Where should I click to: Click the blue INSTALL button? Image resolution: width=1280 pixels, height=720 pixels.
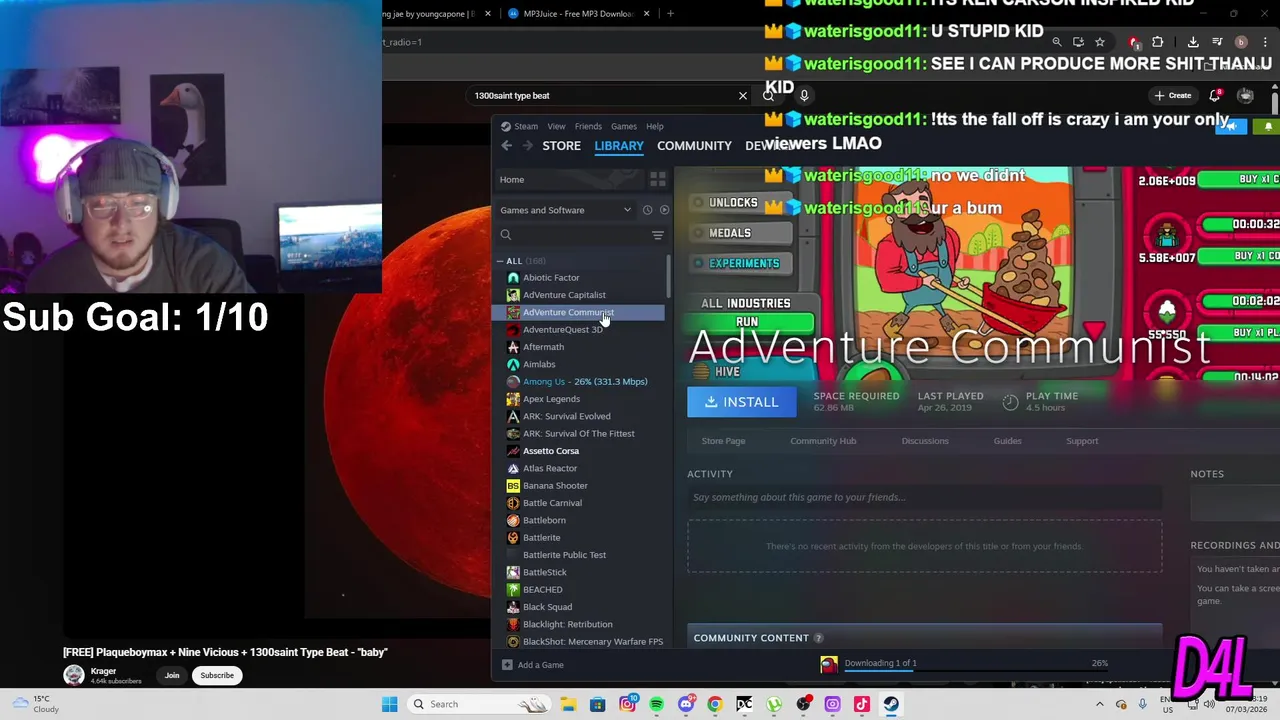(x=741, y=402)
